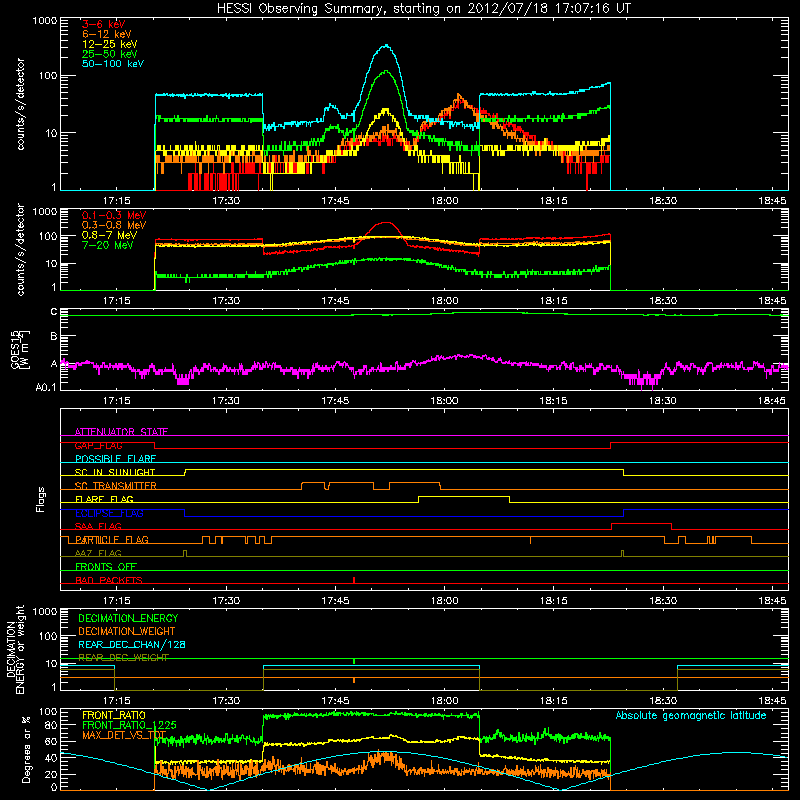Select the orange MAX_DET_VS_TOT legend label
Image resolution: width=800 pixels, height=800 pixels.
point(123,735)
